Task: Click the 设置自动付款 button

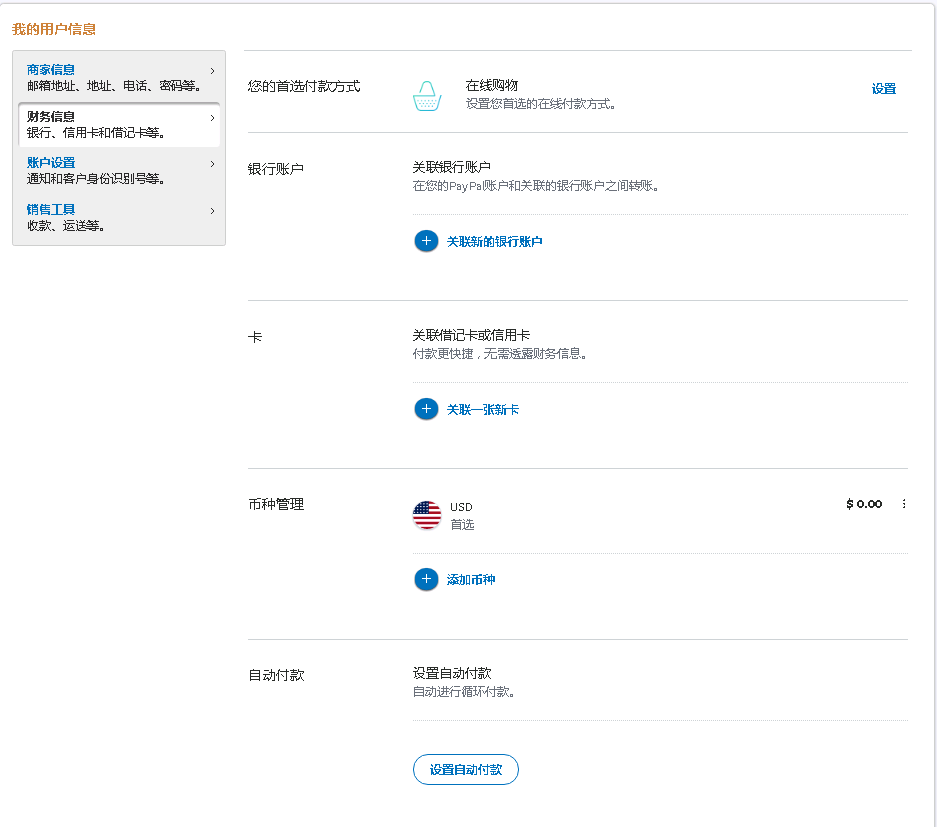Action: (x=465, y=769)
